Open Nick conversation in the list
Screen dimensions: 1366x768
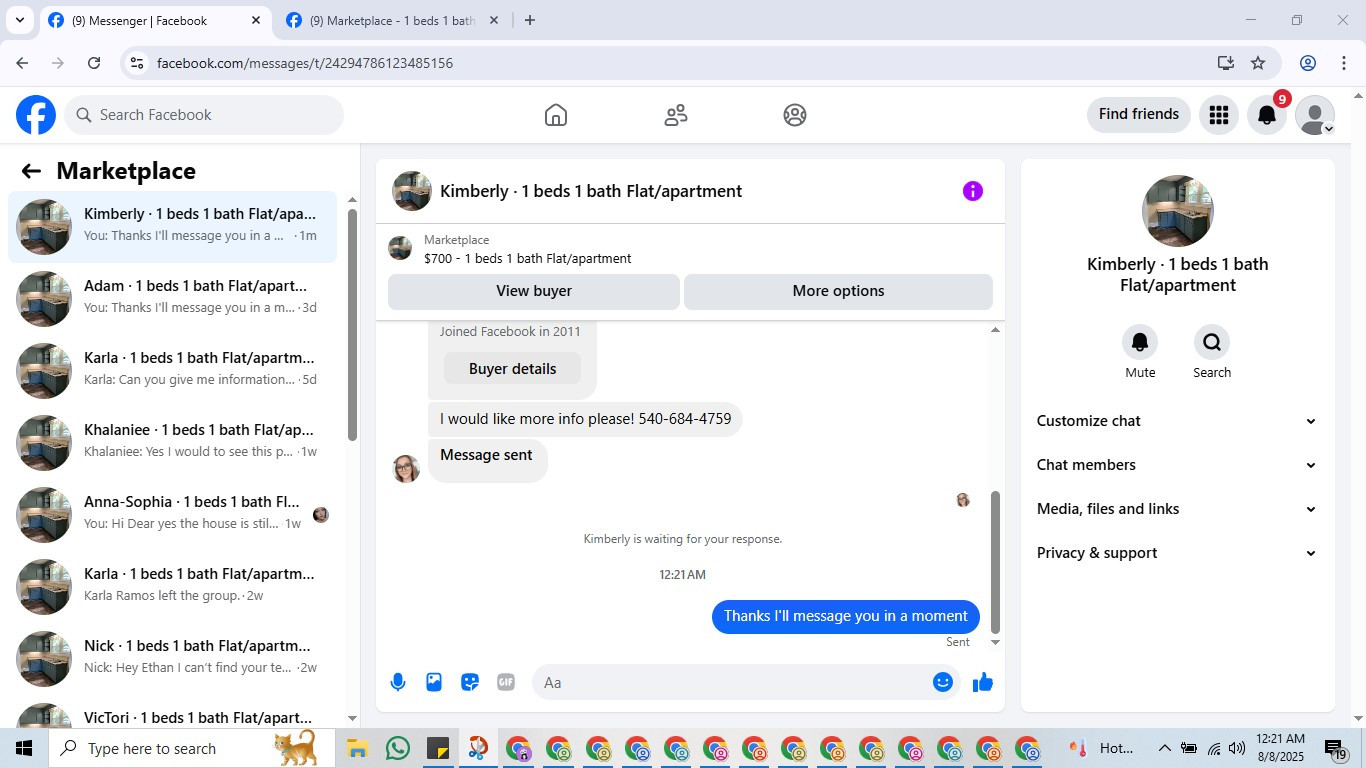tap(173, 659)
